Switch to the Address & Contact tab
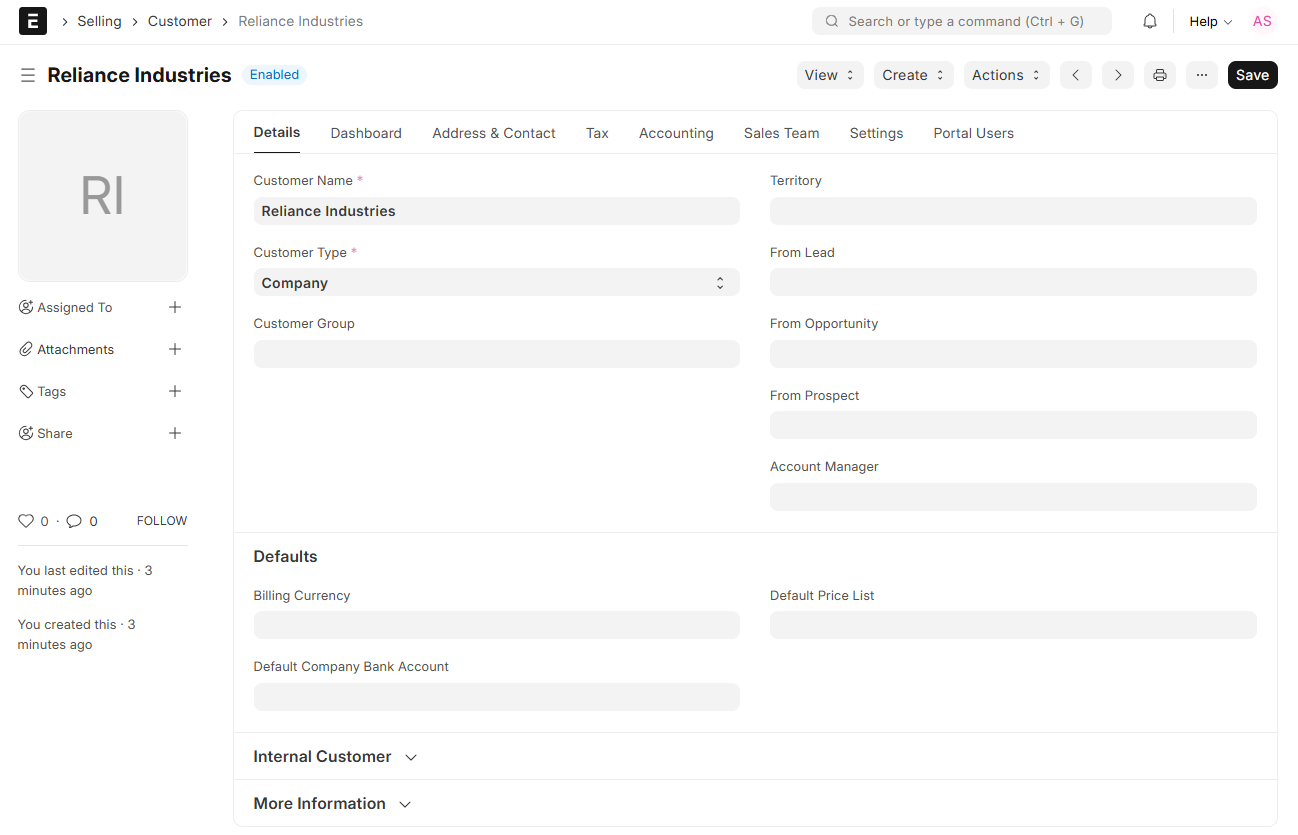Screen dimensions: 1298x835 tap(493, 133)
